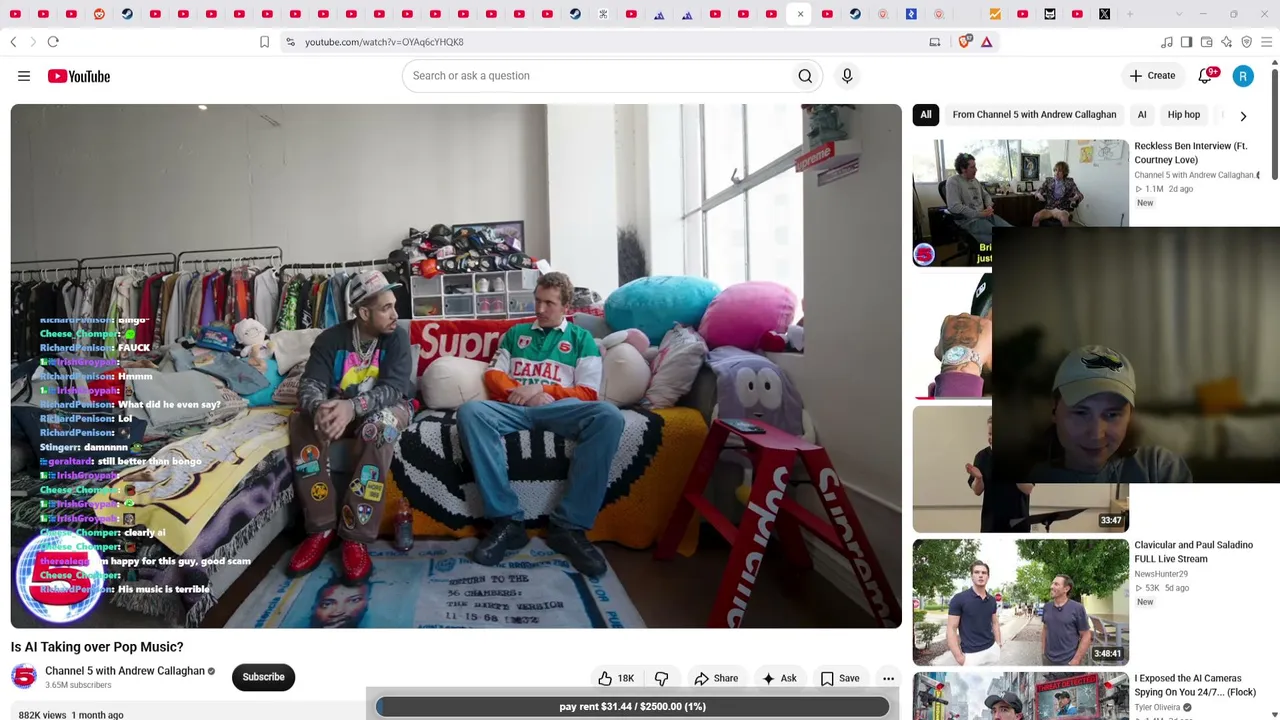Open the Brave Shields icon
This screenshot has height=720, width=1280.
[965, 42]
